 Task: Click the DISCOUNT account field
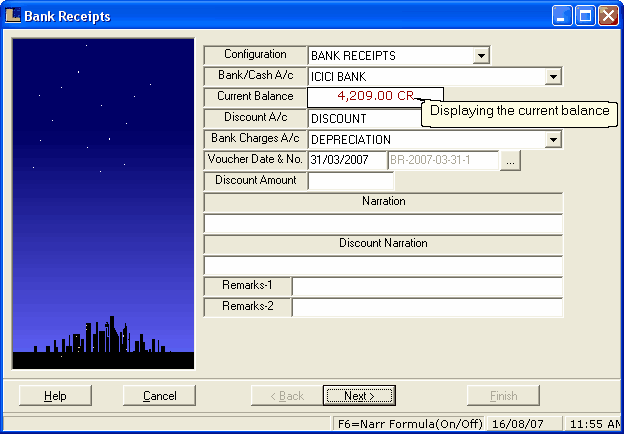click(x=364, y=119)
